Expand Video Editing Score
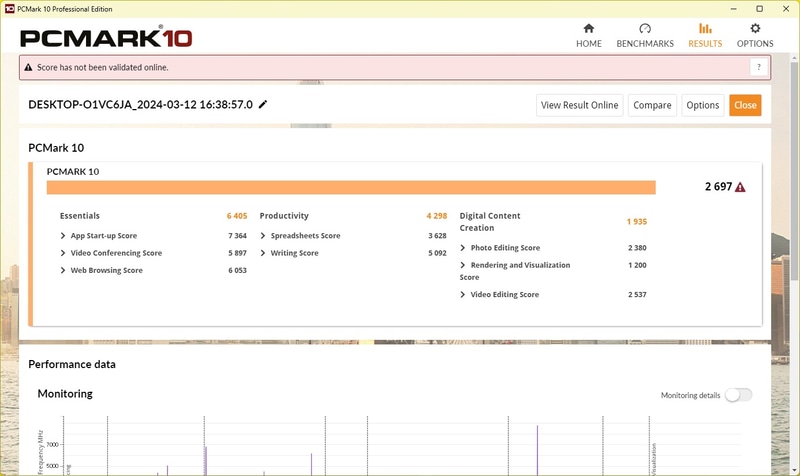Image resolution: width=800 pixels, height=476 pixels. coord(463,294)
